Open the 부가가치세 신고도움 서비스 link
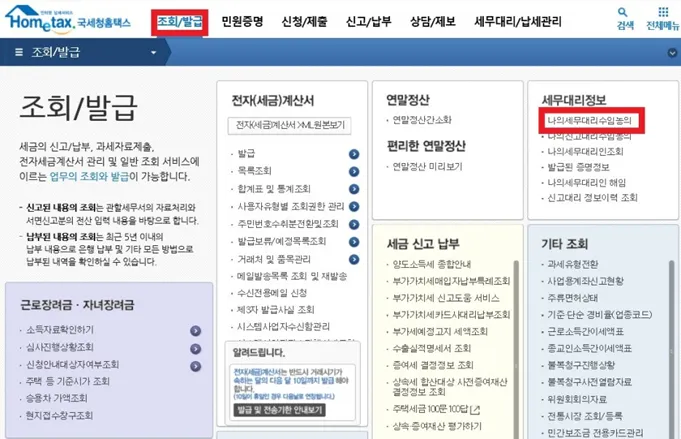This screenshot has width=681, height=439. 446,298
